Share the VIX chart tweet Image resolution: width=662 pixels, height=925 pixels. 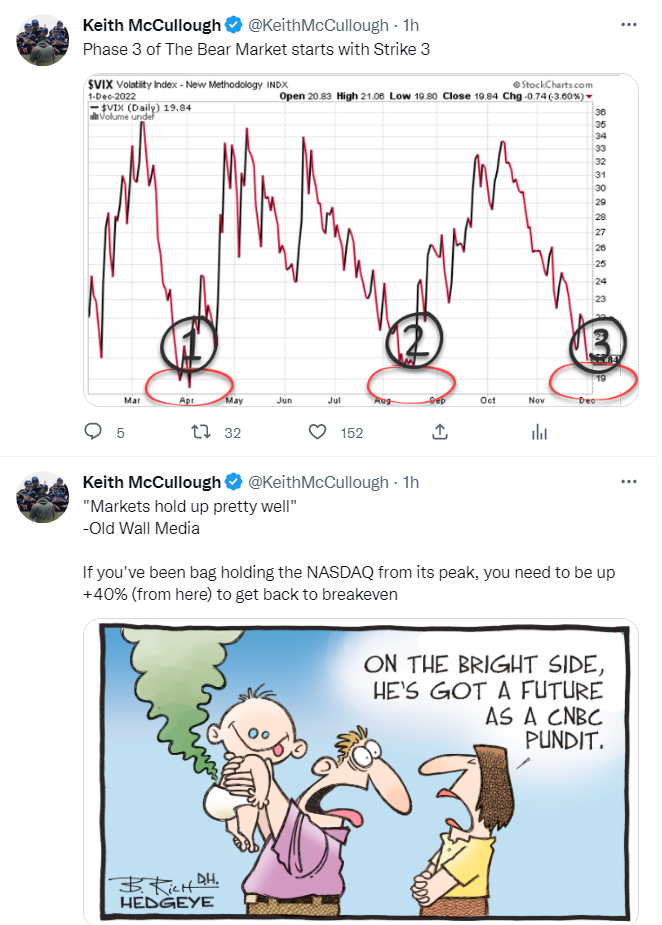point(439,432)
